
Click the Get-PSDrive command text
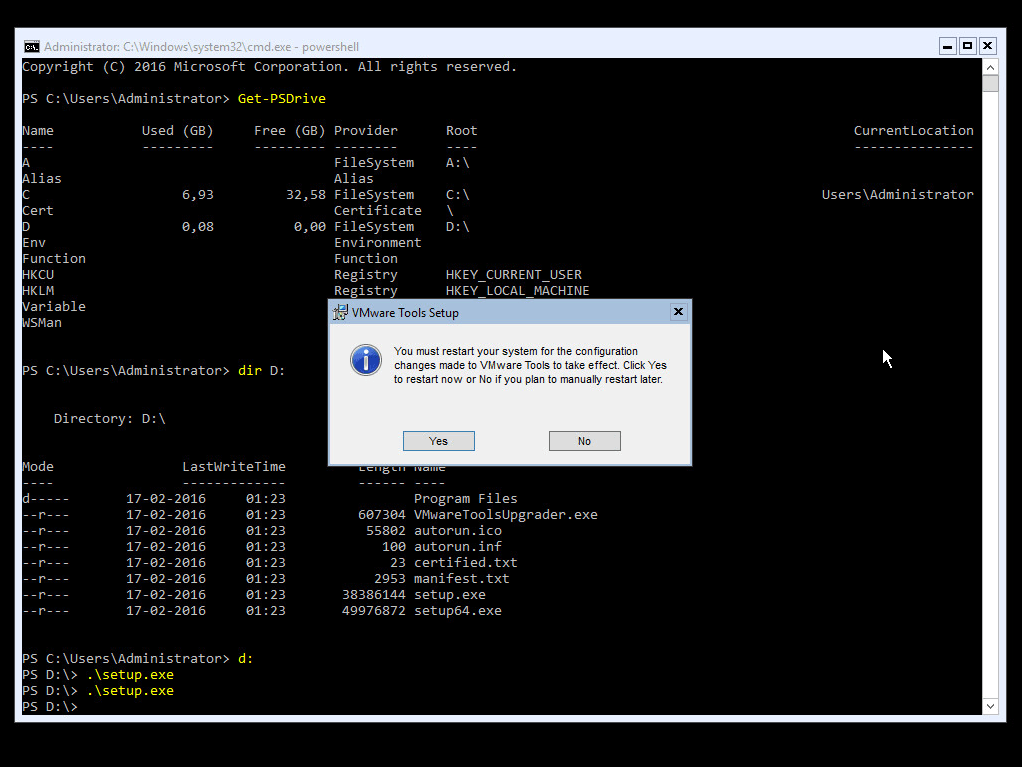coord(282,98)
